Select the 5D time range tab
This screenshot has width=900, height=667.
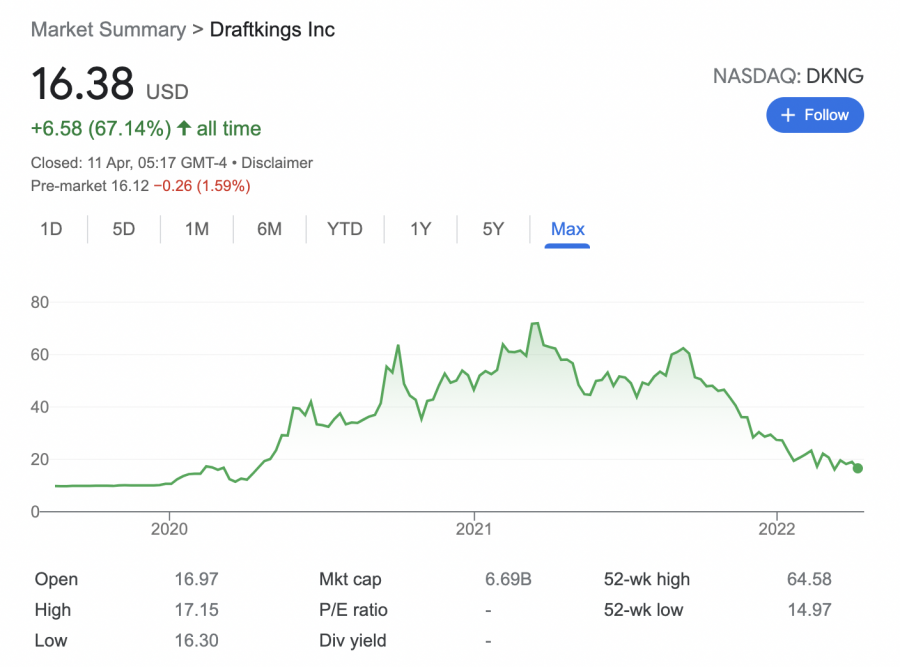(123, 229)
